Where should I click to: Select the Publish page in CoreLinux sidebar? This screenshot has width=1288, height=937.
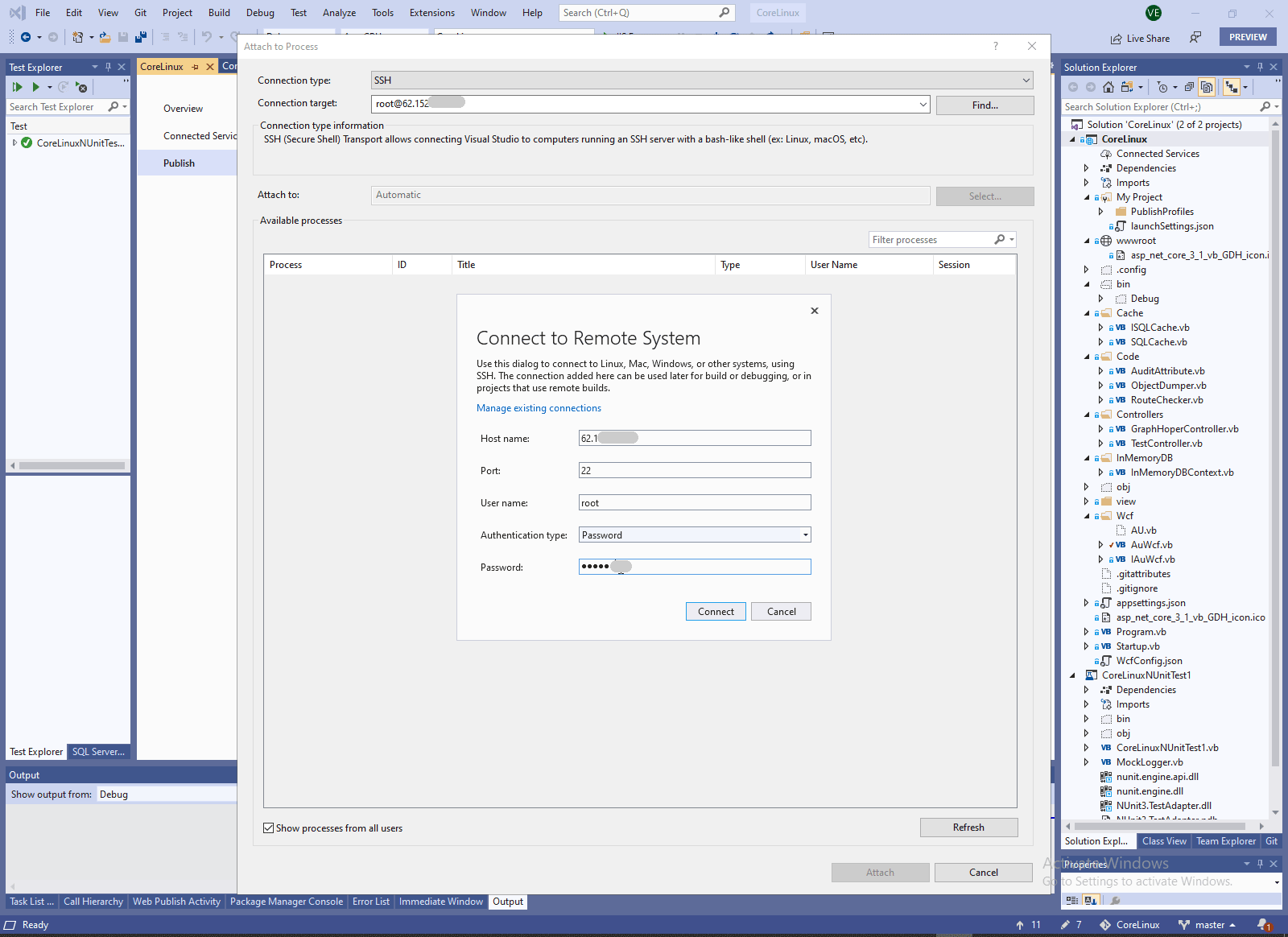[187, 163]
